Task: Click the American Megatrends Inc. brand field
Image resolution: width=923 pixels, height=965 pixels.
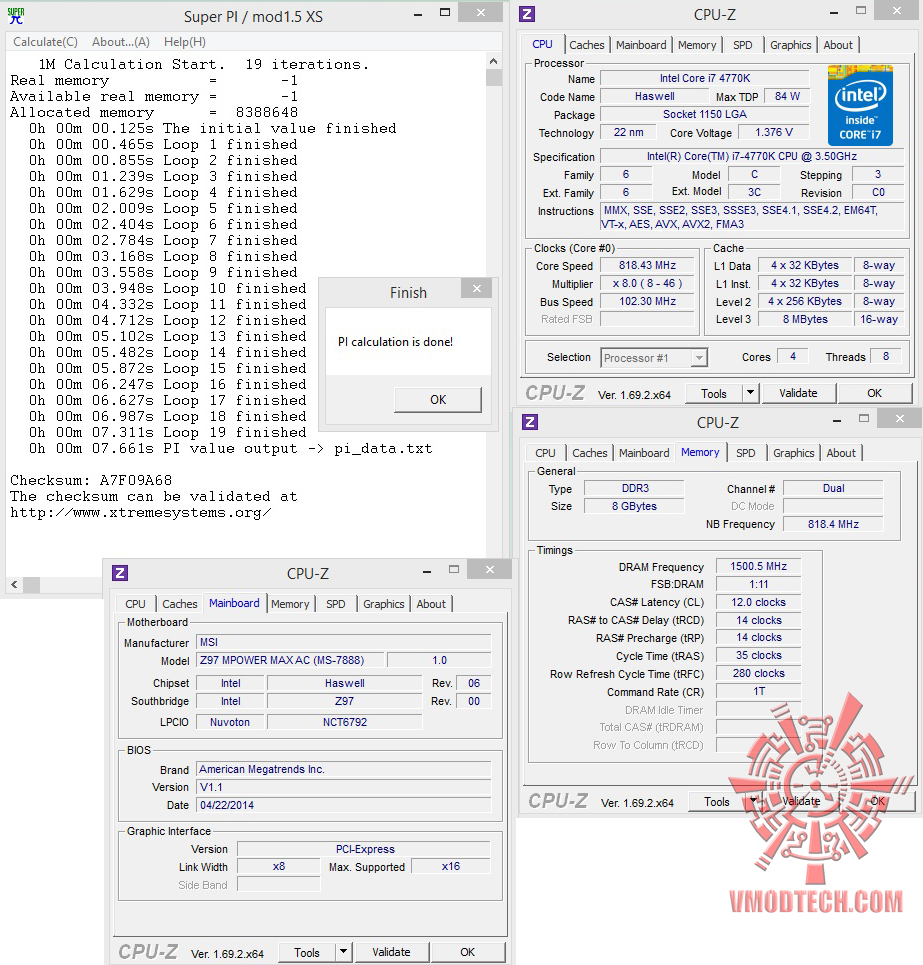Action: coord(344,769)
